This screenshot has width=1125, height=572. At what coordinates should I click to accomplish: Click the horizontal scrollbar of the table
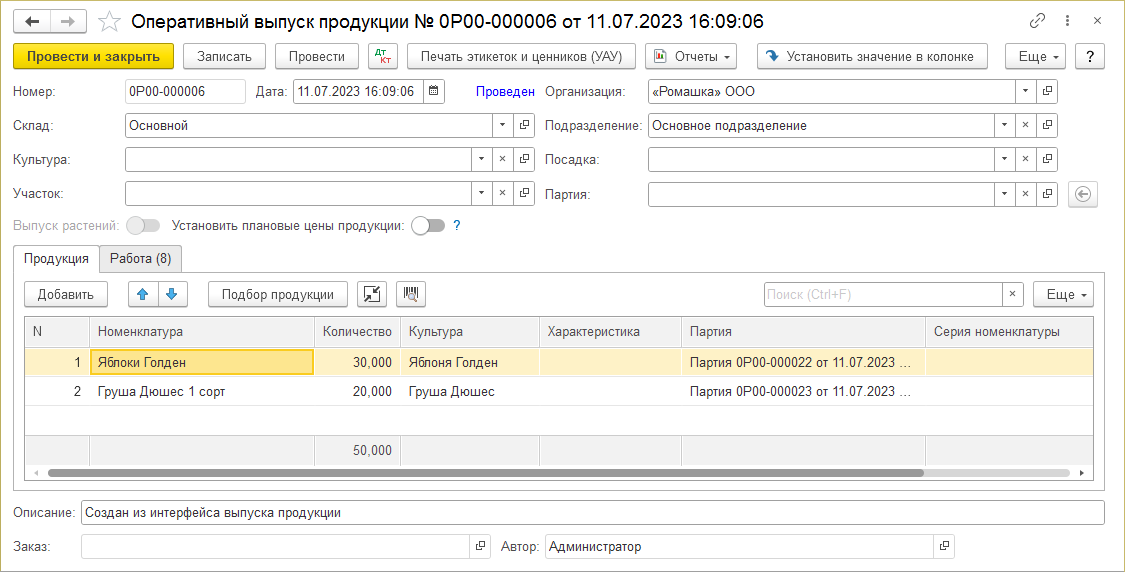485,473
